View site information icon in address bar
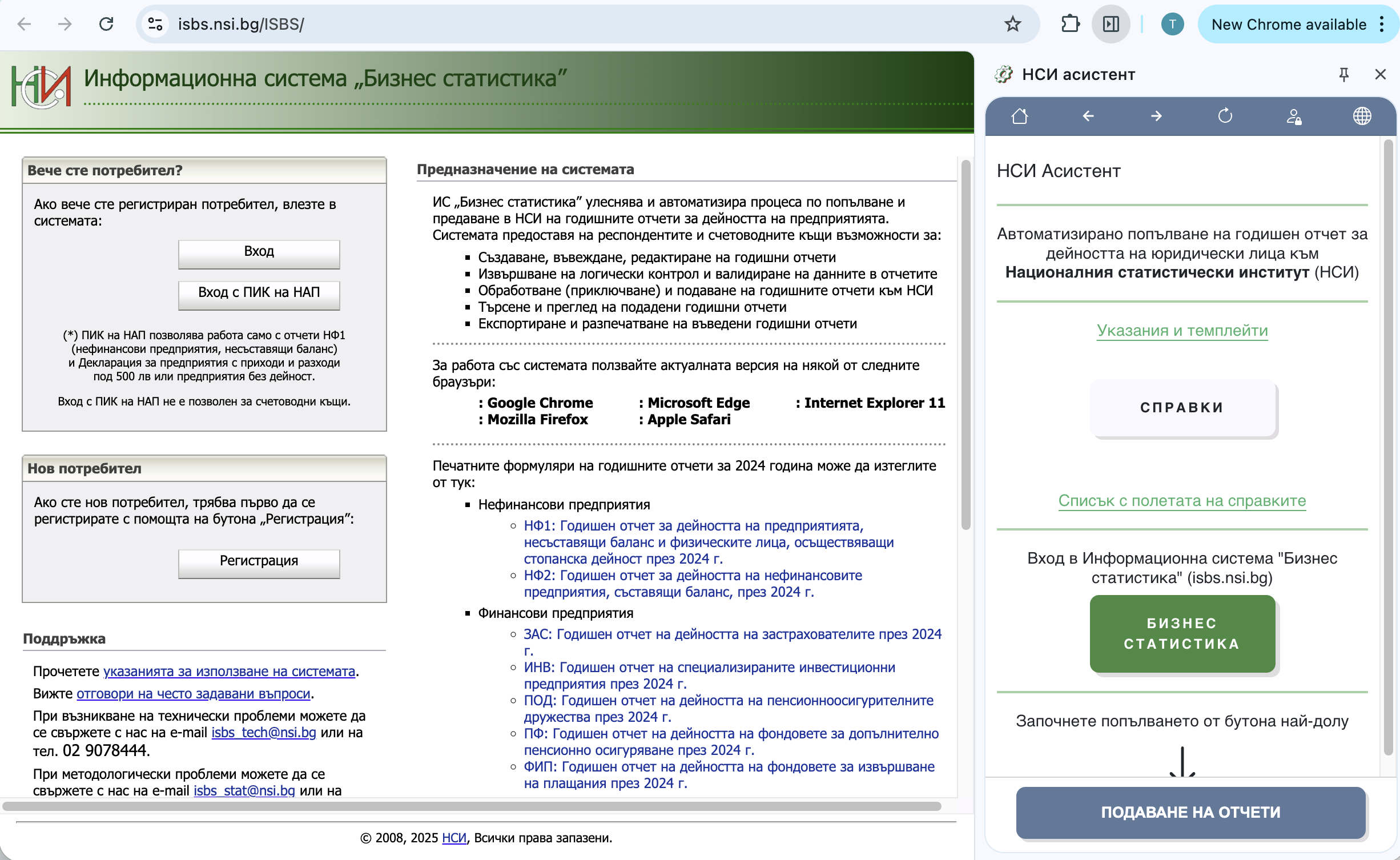Screen dimensions: 1400x860 click(155, 24)
